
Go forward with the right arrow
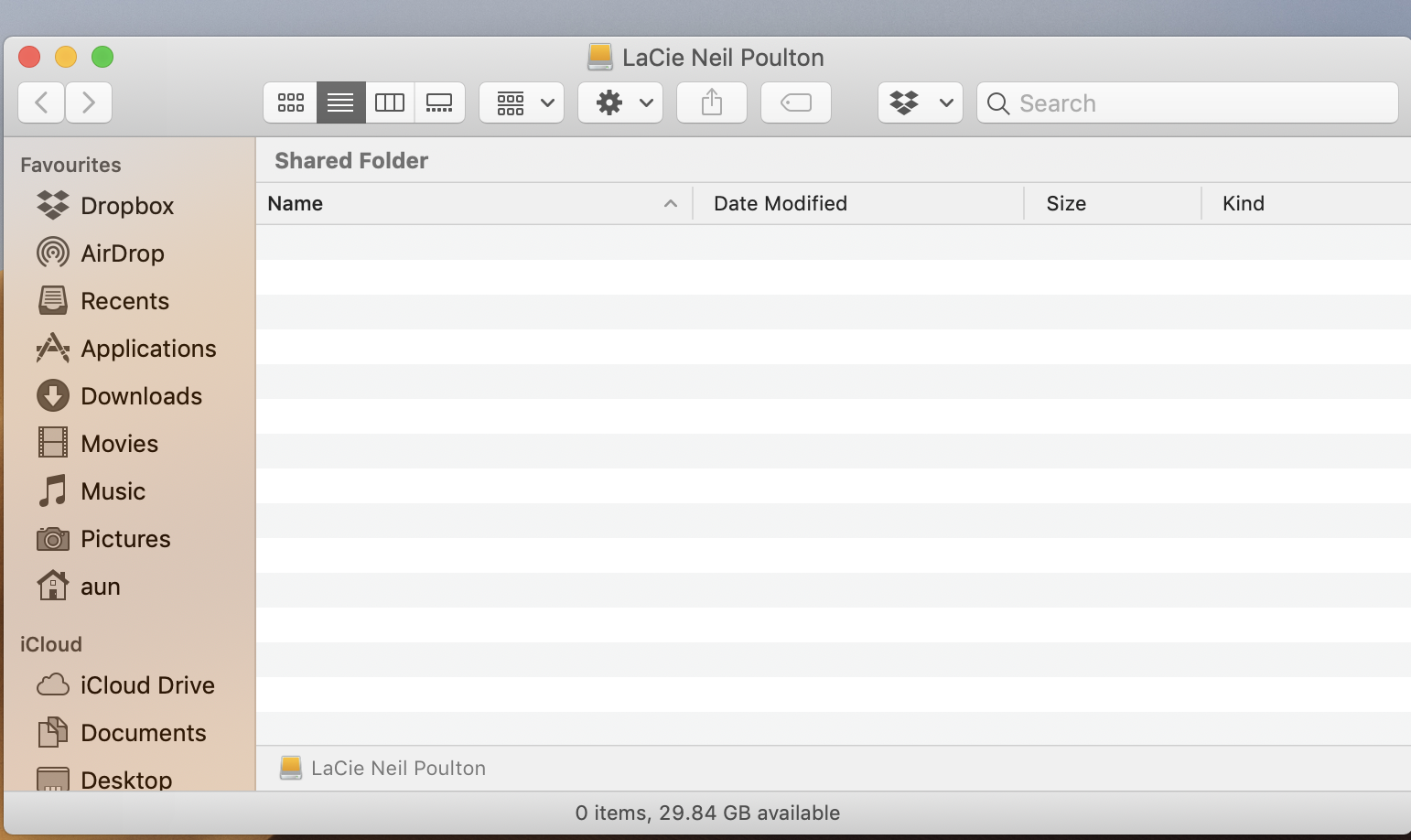[89, 102]
